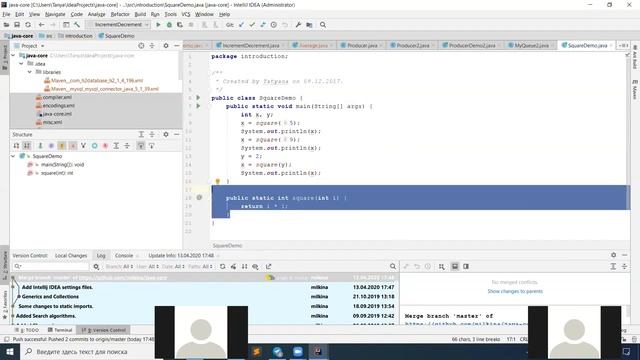Toggle Autoscroll to Source in Structure toolbar
640x360 pixels.
click(x=141, y=146)
